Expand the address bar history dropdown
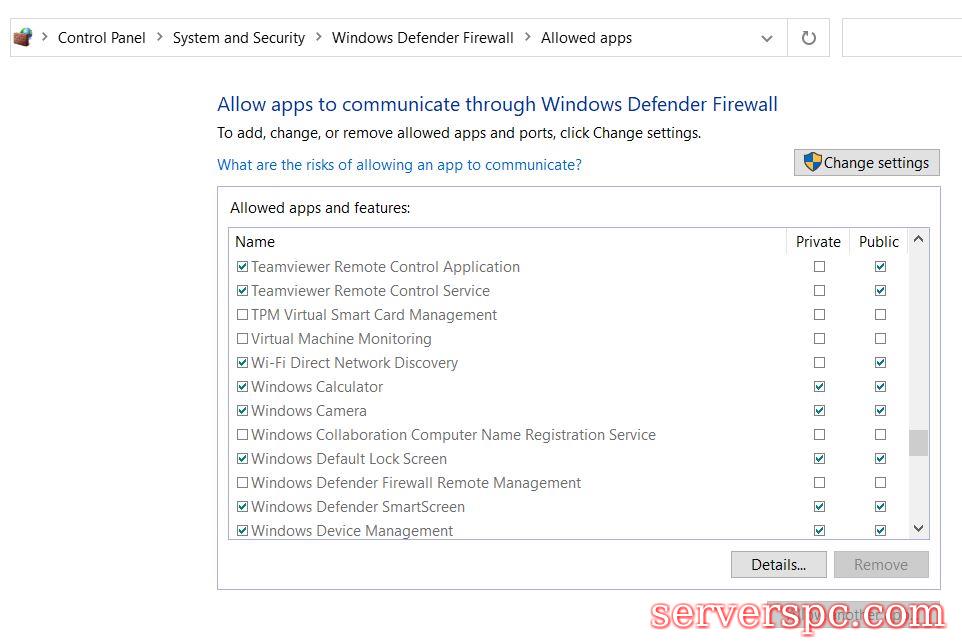The image size is (962, 641). [767, 38]
